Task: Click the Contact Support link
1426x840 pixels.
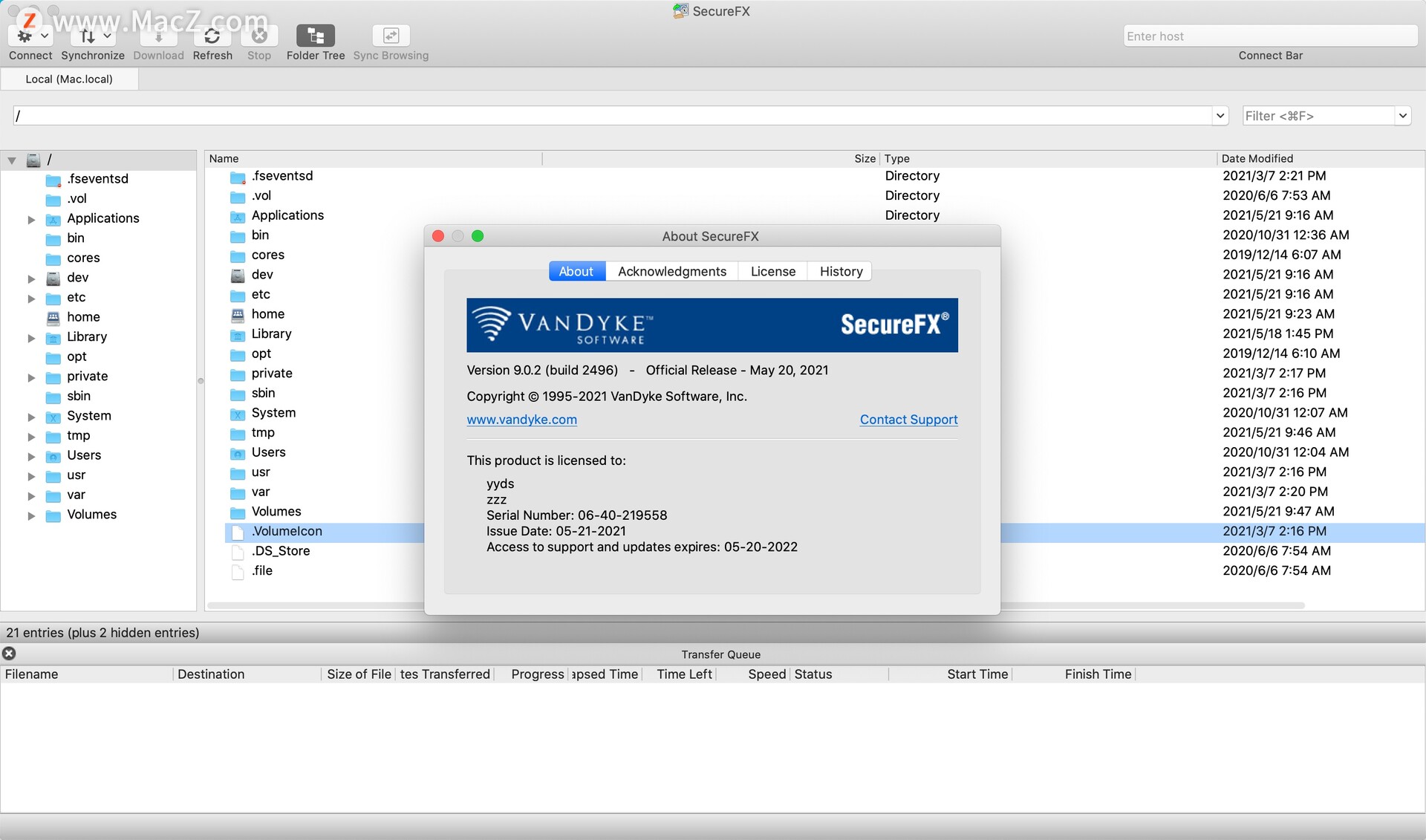Action: (908, 419)
